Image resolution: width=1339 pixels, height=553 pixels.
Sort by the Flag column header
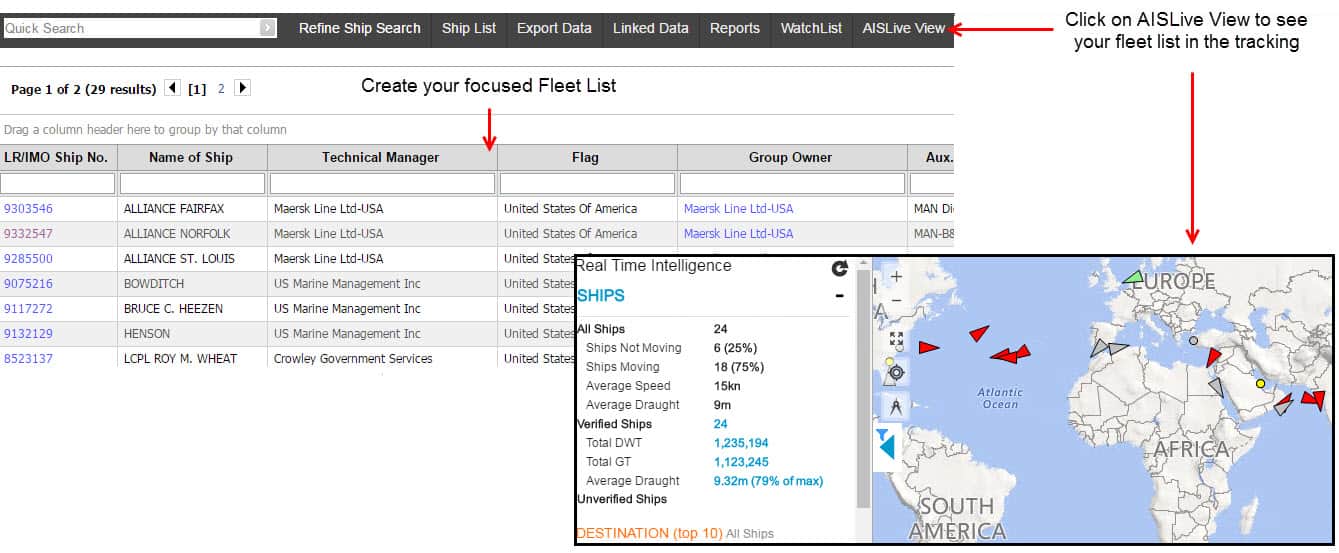click(x=585, y=157)
